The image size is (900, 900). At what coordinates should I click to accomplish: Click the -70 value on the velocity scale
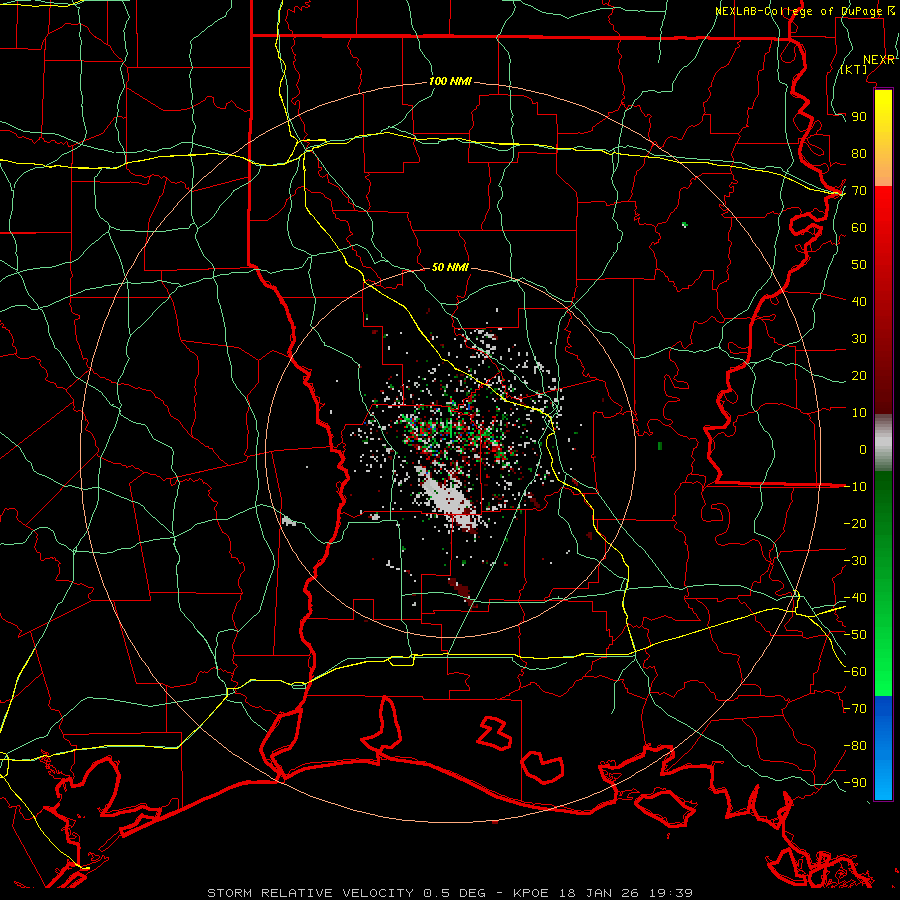coord(855,709)
